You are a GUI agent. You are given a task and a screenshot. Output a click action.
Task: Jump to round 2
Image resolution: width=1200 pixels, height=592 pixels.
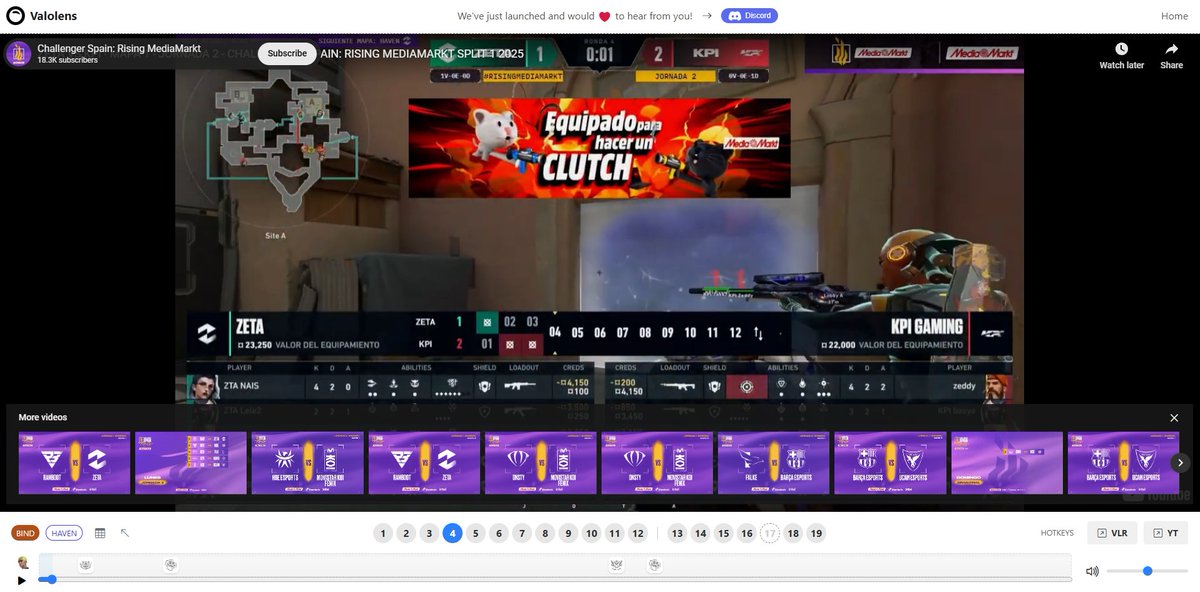coord(406,533)
